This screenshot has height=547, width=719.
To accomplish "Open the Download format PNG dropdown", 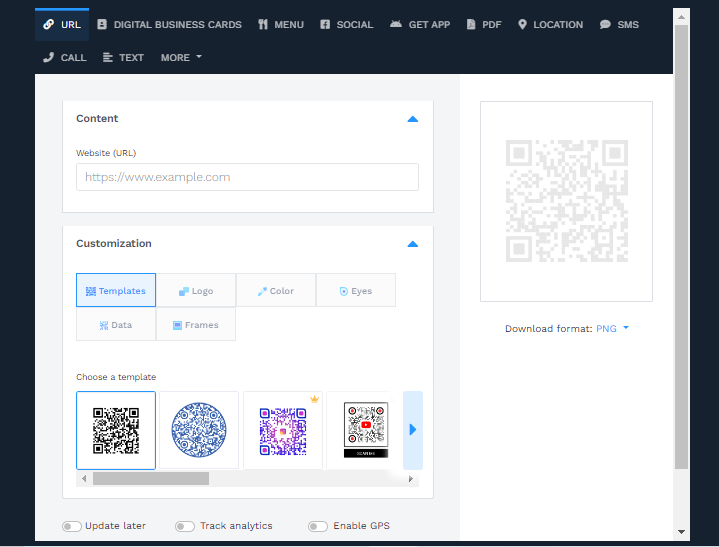I will tap(612, 329).
